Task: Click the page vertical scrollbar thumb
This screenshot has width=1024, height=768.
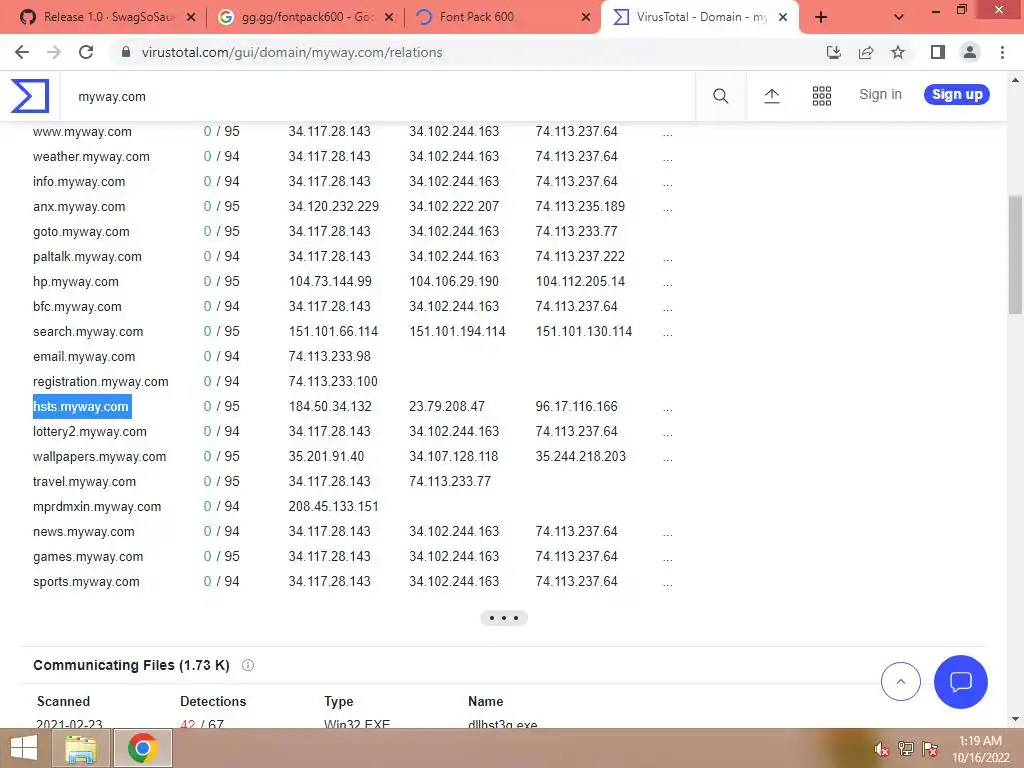Action: tap(1016, 255)
